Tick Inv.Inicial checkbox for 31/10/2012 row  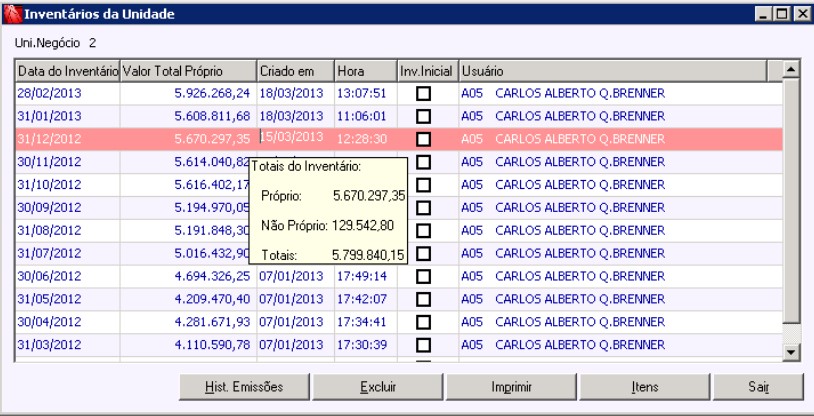click(x=424, y=185)
